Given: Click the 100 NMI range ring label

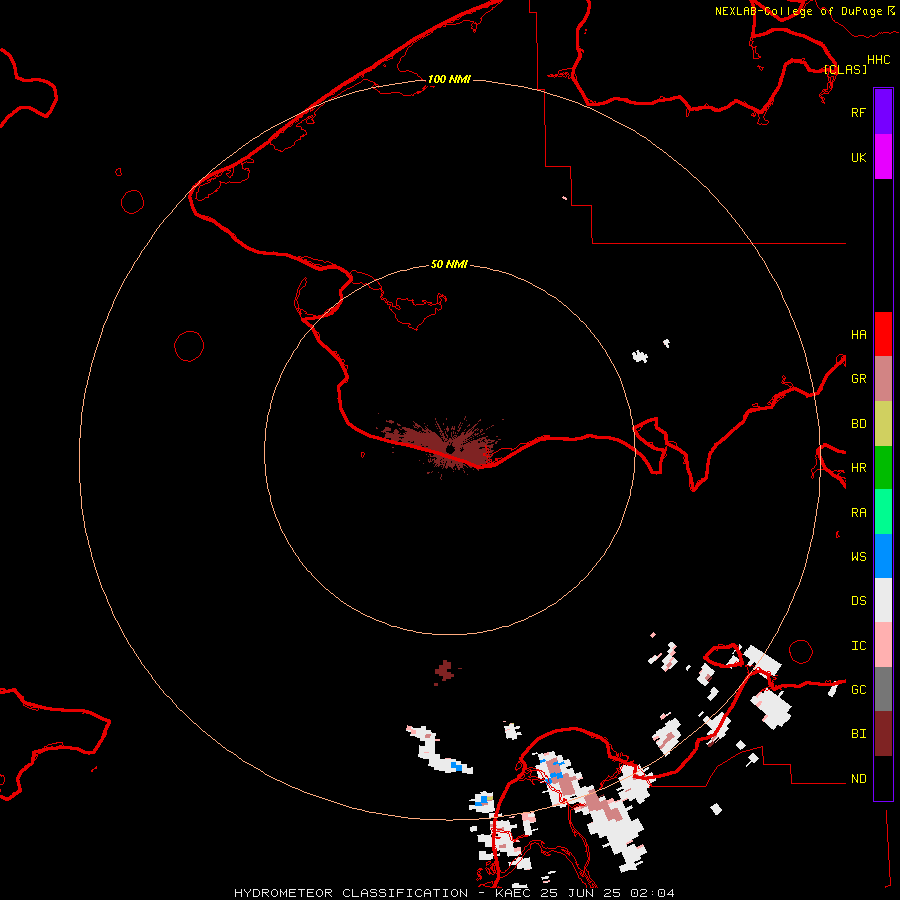Looking at the screenshot, I should coord(449,79).
